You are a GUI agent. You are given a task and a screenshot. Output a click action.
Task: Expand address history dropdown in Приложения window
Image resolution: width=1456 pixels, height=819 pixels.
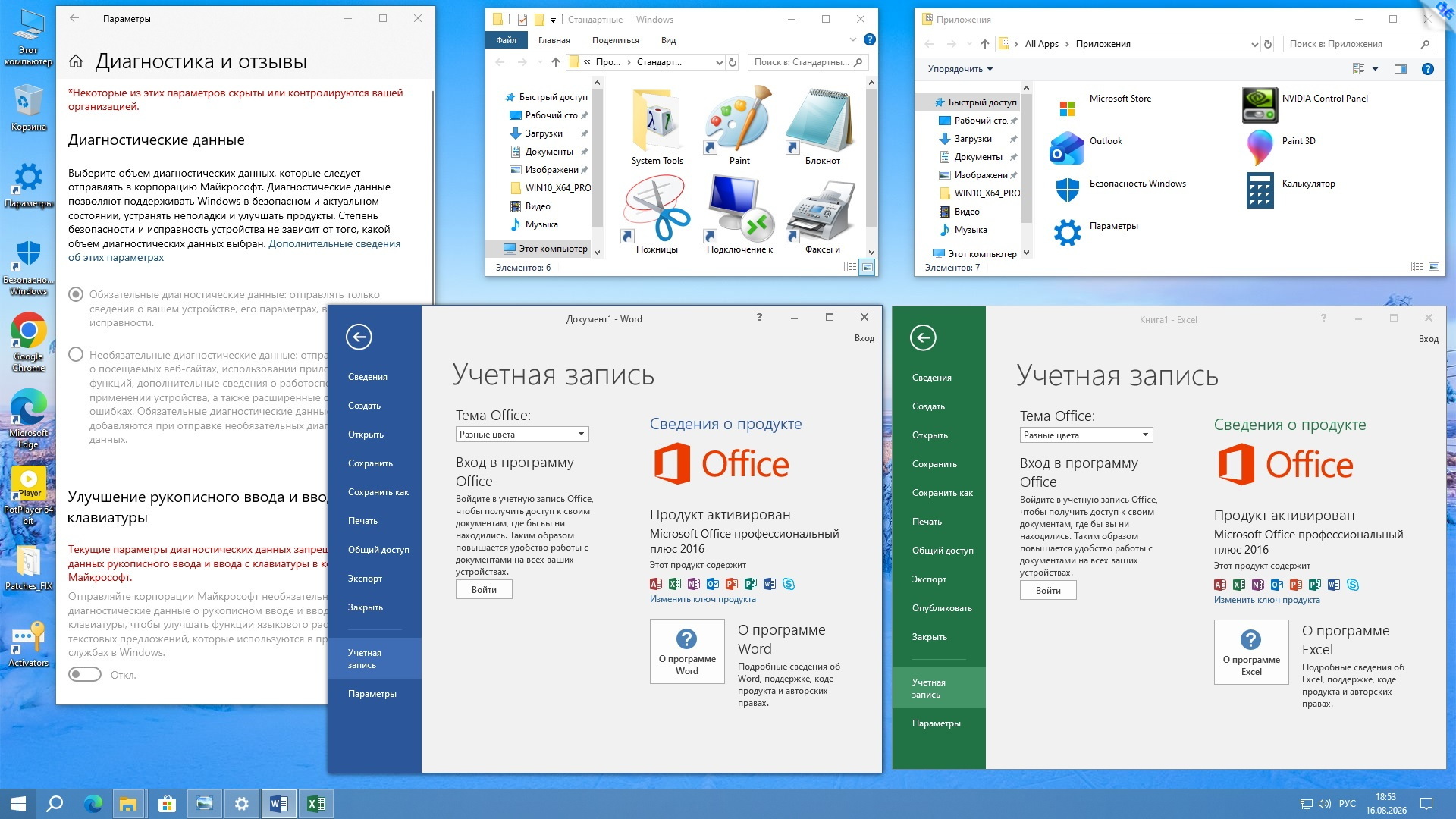click(1254, 45)
